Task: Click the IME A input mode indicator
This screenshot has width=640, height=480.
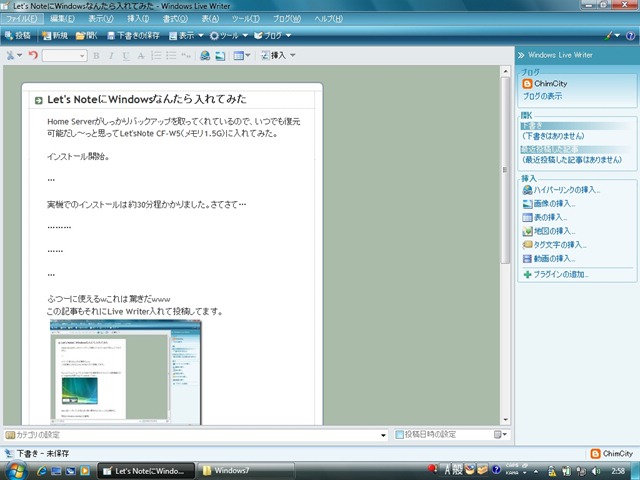Action: (x=448, y=470)
